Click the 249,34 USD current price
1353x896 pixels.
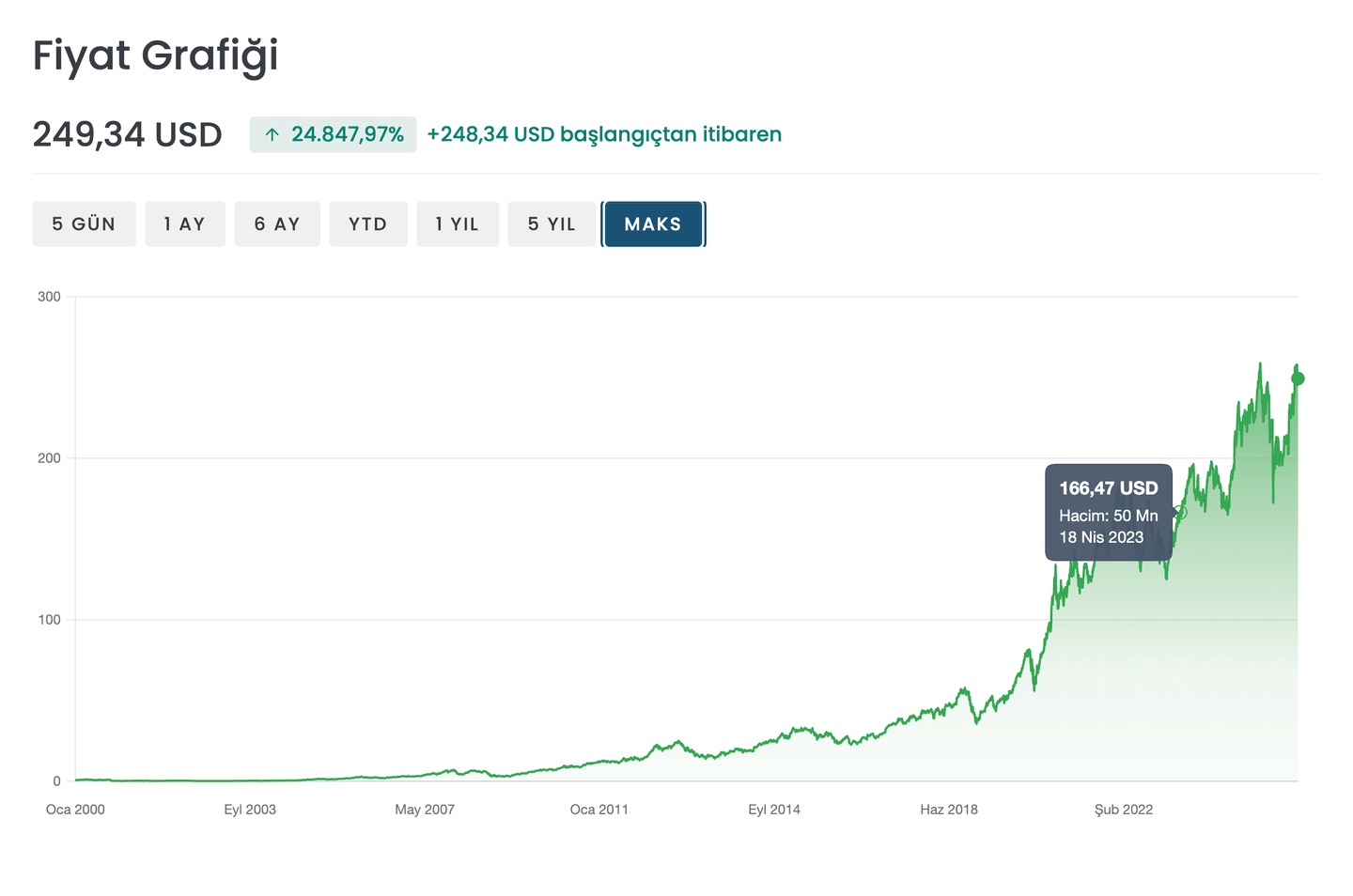[128, 135]
